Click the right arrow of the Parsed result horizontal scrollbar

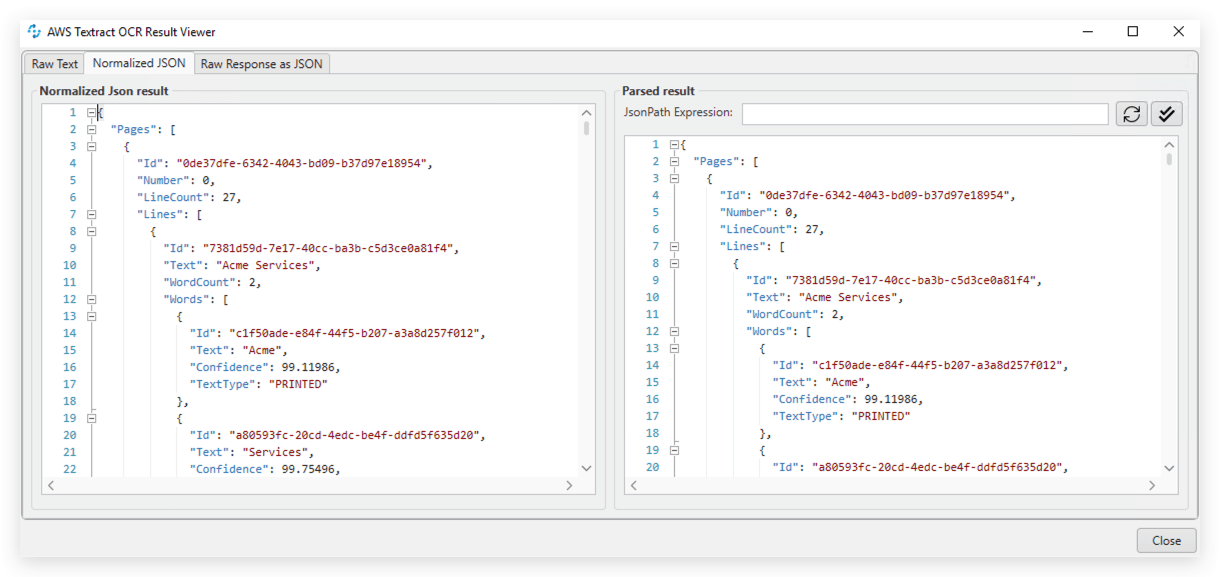[x=1152, y=486]
